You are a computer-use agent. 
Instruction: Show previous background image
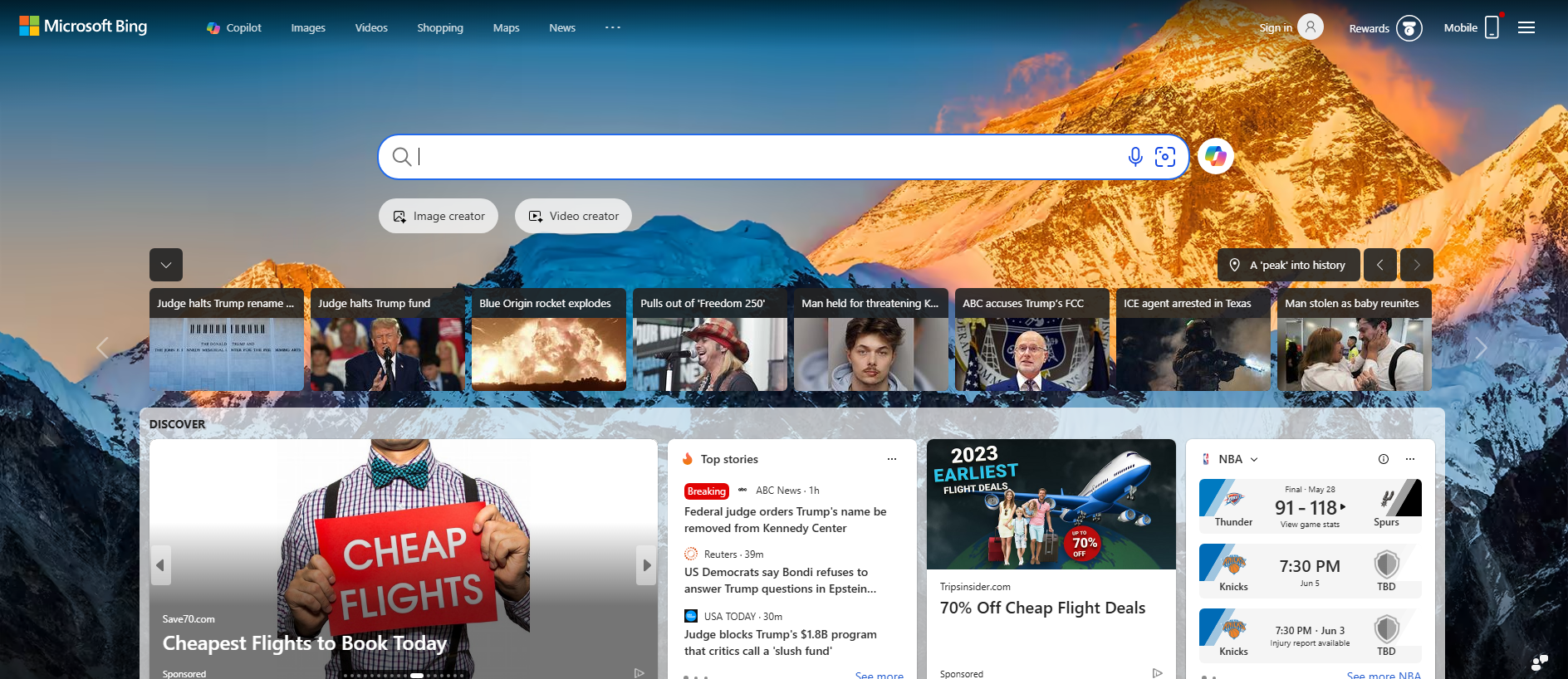[1380, 265]
